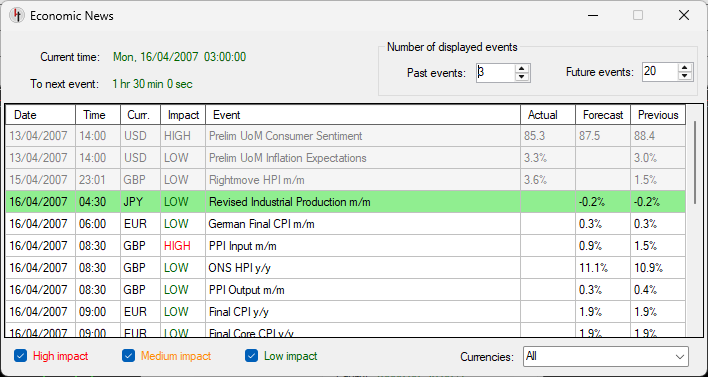708x377 pixels.
Task: Click the Forecast column header
Action: (603, 115)
